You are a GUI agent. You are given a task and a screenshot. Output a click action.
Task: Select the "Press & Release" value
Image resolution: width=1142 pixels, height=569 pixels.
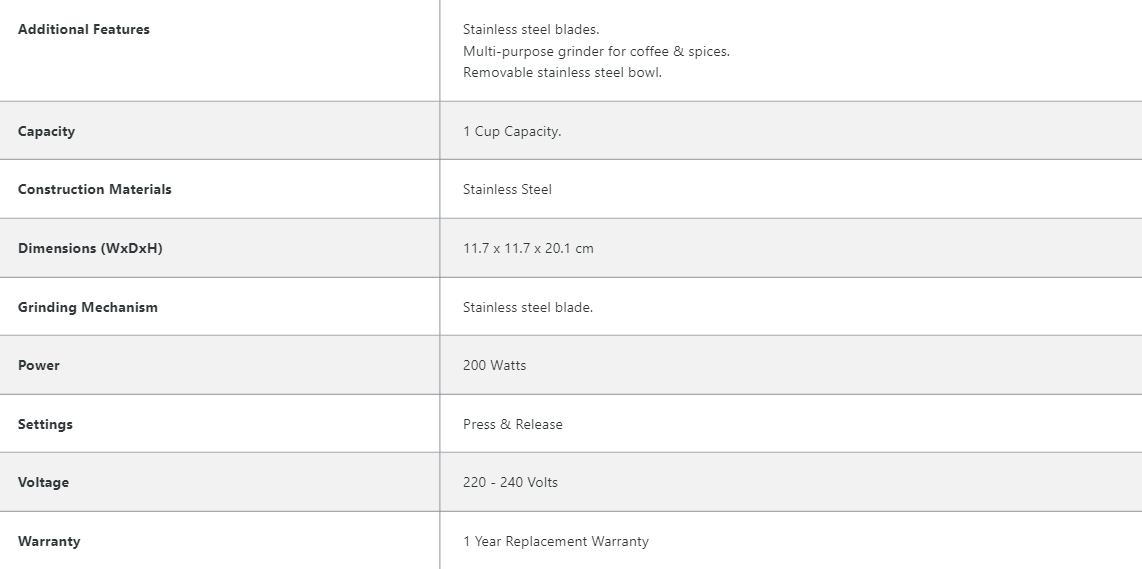[x=513, y=424]
